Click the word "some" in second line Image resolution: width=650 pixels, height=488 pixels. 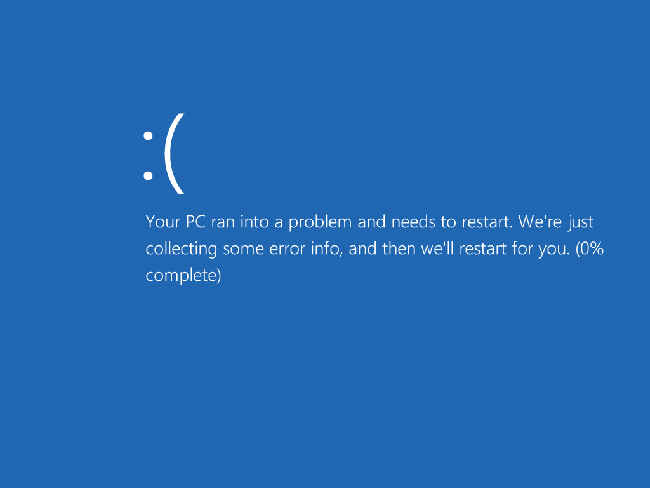coord(243,250)
